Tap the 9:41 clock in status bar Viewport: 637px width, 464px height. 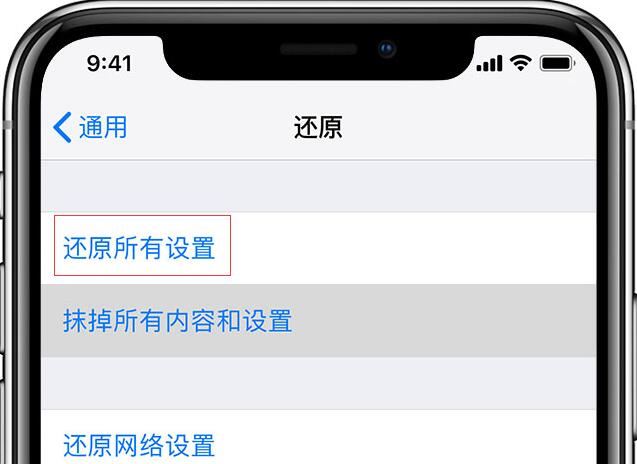point(109,63)
